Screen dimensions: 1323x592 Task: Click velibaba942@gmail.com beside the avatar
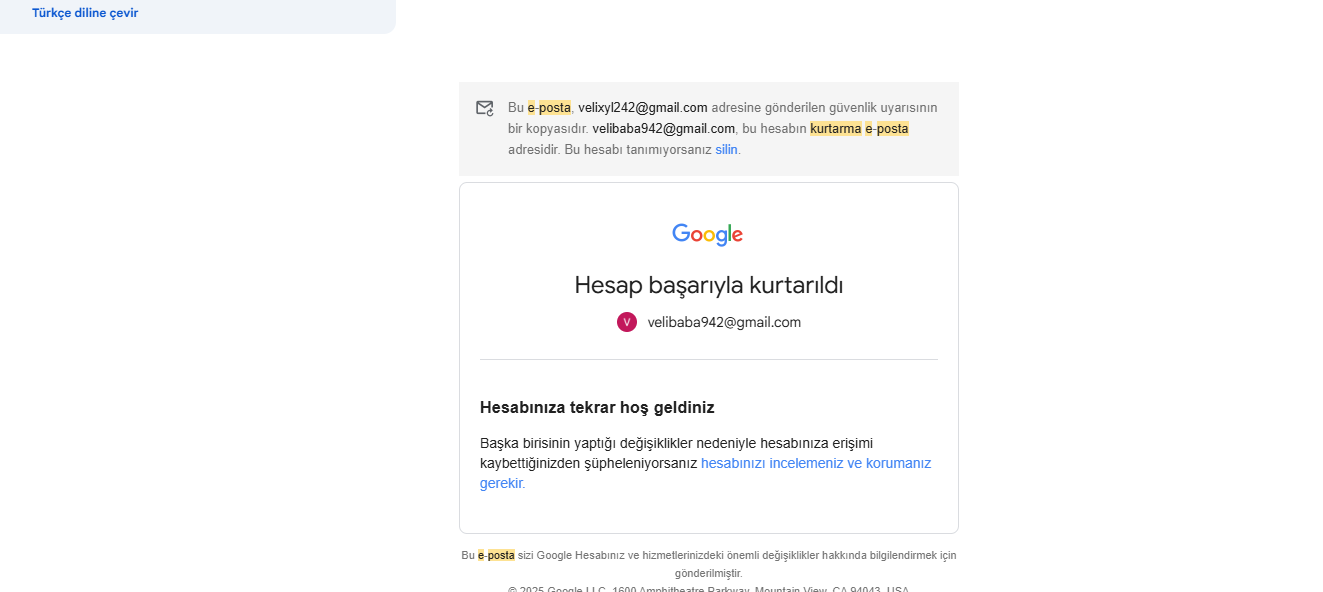[x=724, y=322]
